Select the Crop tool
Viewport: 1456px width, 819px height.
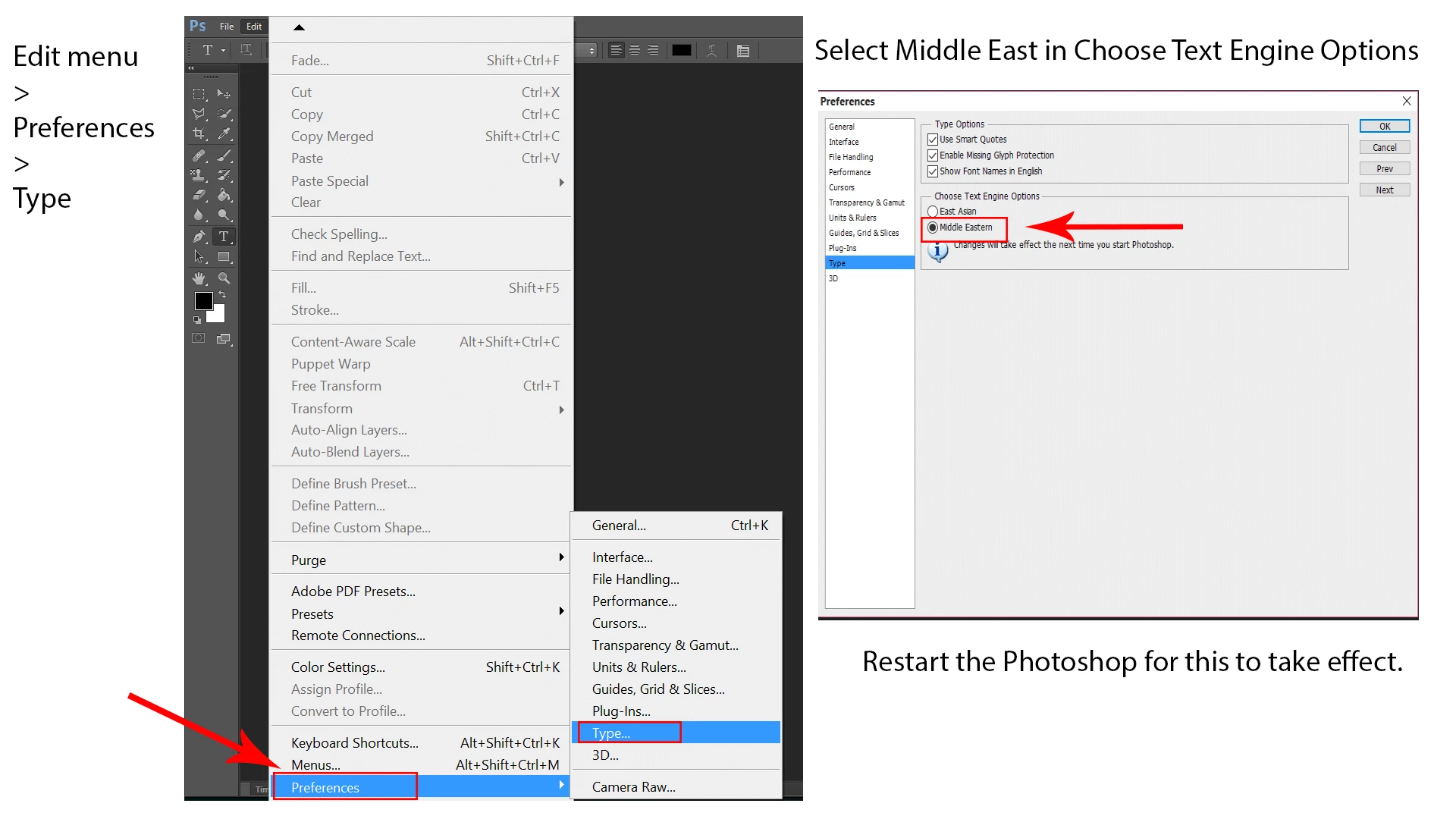pyautogui.click(x=199, y=133)
